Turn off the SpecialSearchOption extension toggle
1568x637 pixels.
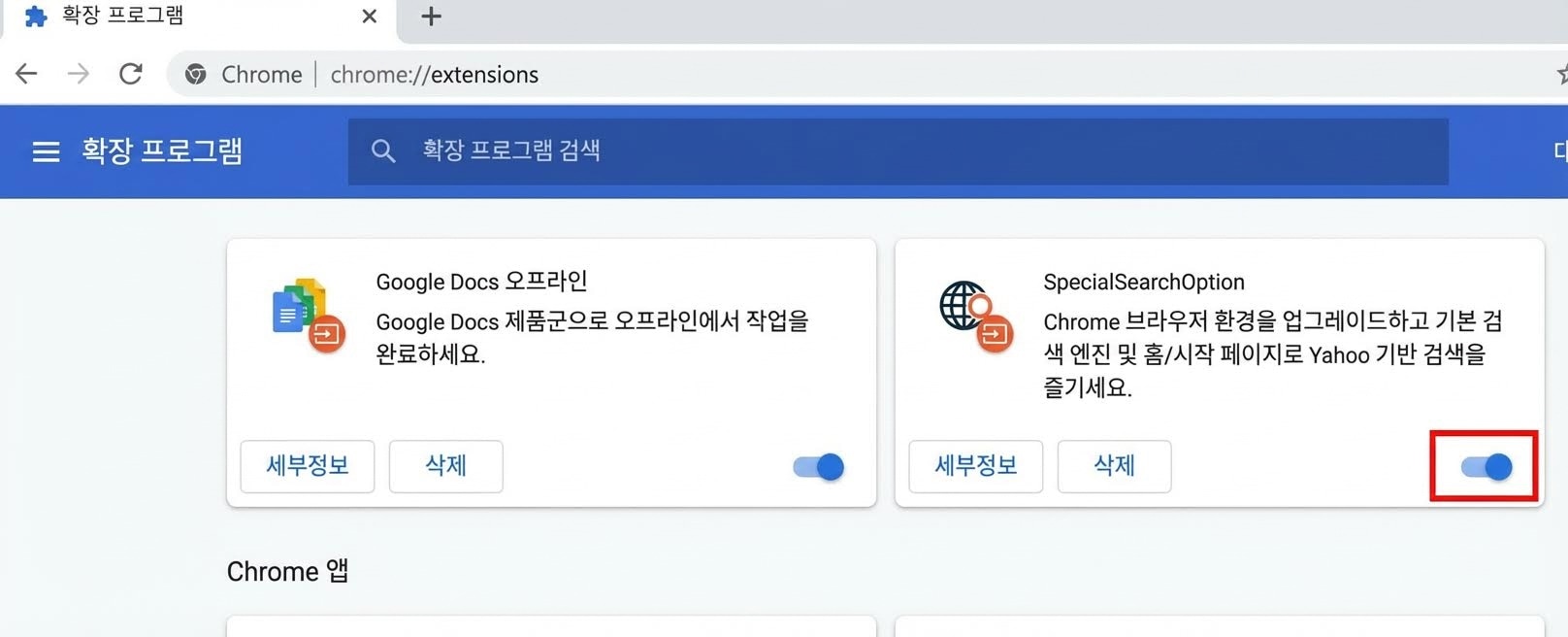[x=1486, y=467]
